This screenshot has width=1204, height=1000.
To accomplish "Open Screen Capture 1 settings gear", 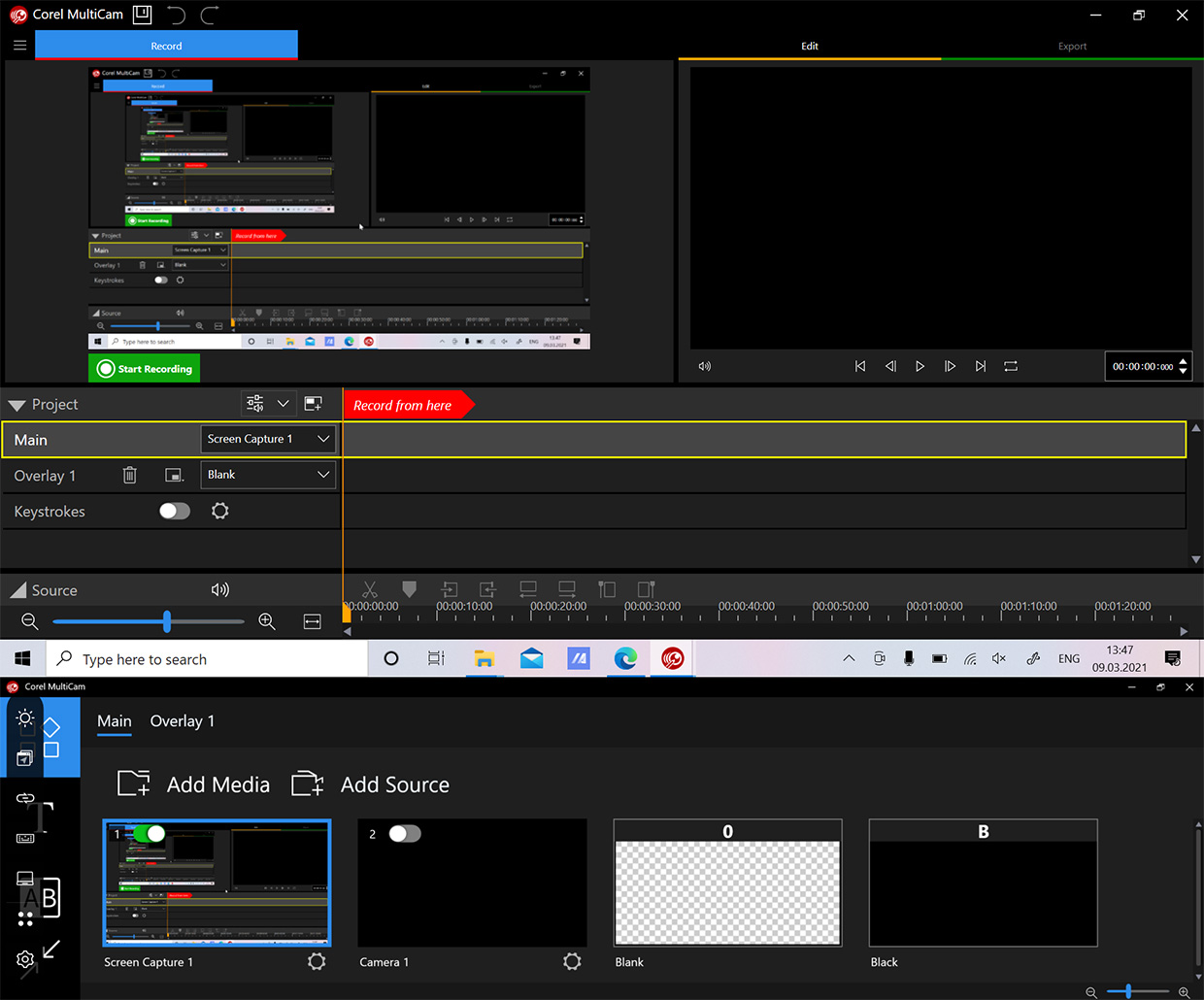I will pos(317,961).
